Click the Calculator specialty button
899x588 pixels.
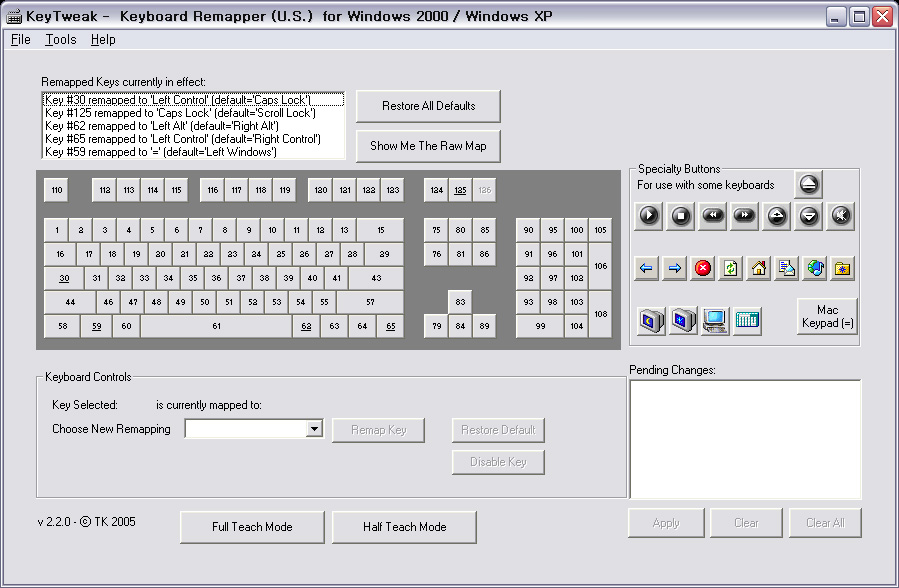point(747,320)
